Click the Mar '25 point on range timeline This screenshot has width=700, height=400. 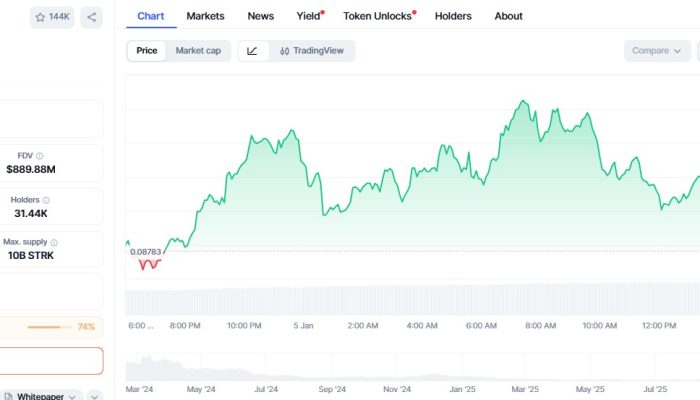[525, 388]
